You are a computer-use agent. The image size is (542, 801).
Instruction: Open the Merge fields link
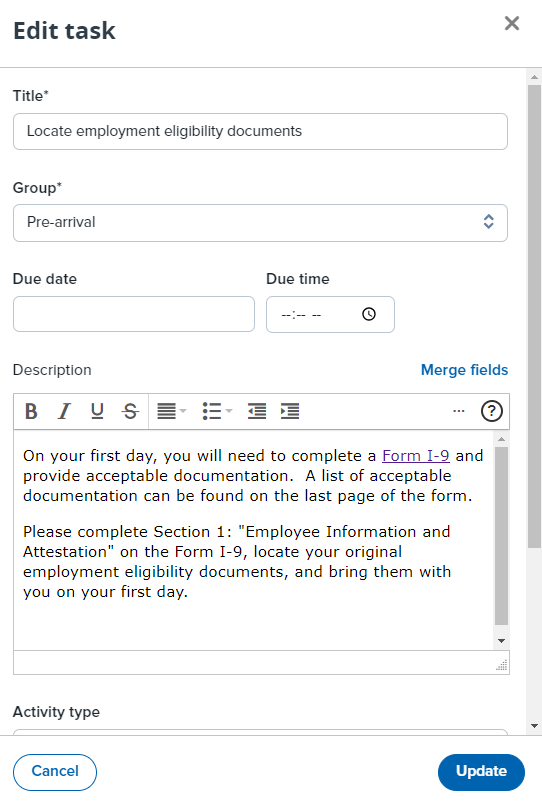coord(464,370)
